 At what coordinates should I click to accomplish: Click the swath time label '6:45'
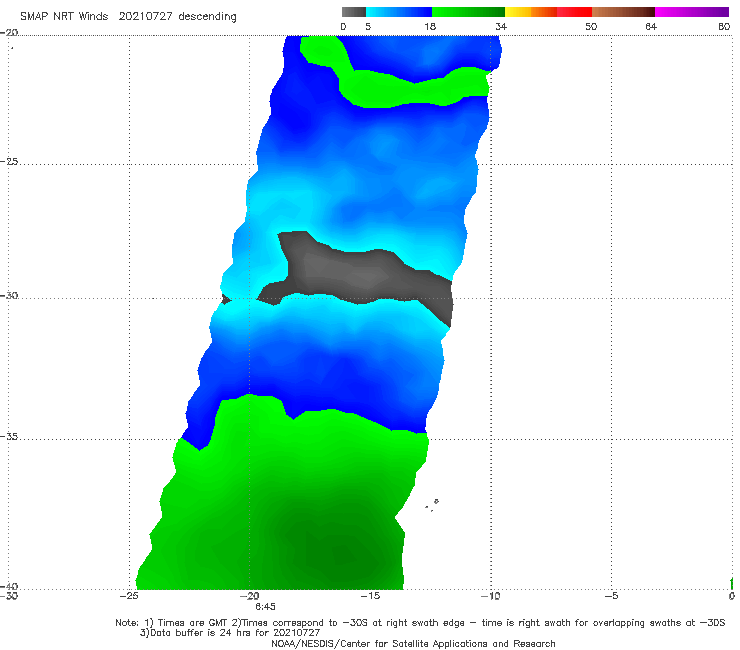tap(265, 607)
